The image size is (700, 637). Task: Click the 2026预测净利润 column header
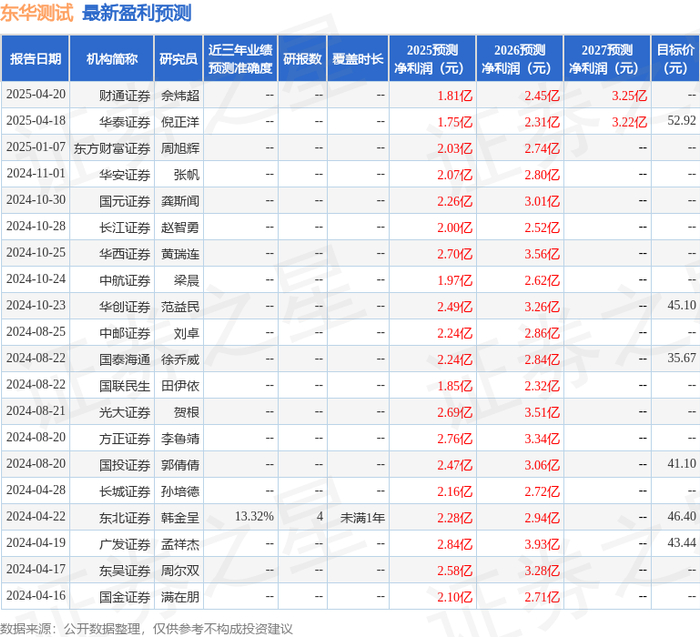click(x=520, y=58)
